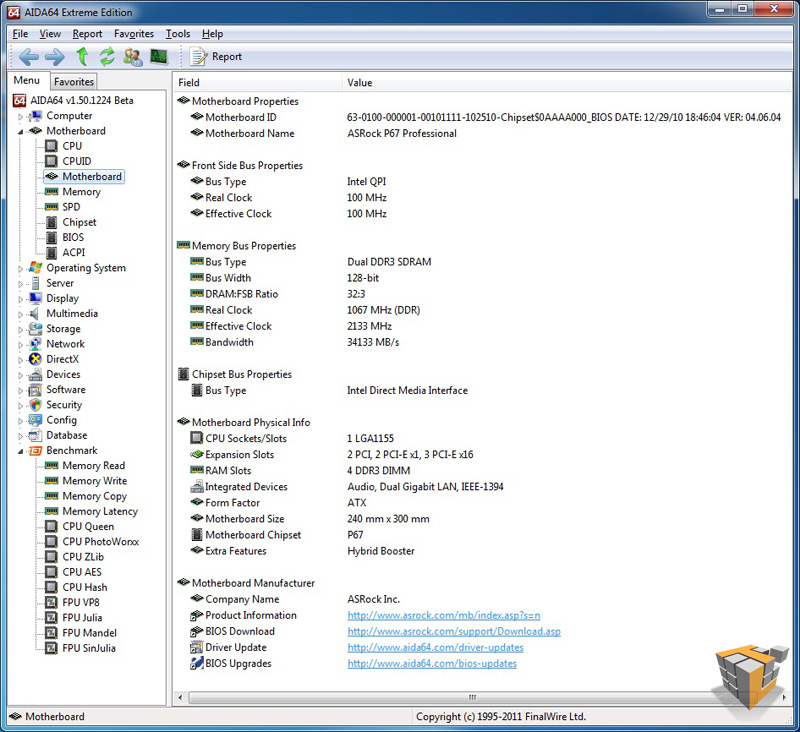Open the Favorites menu
Image resolution: width=800 pixels, height=732 pixels.
(134, 34)
